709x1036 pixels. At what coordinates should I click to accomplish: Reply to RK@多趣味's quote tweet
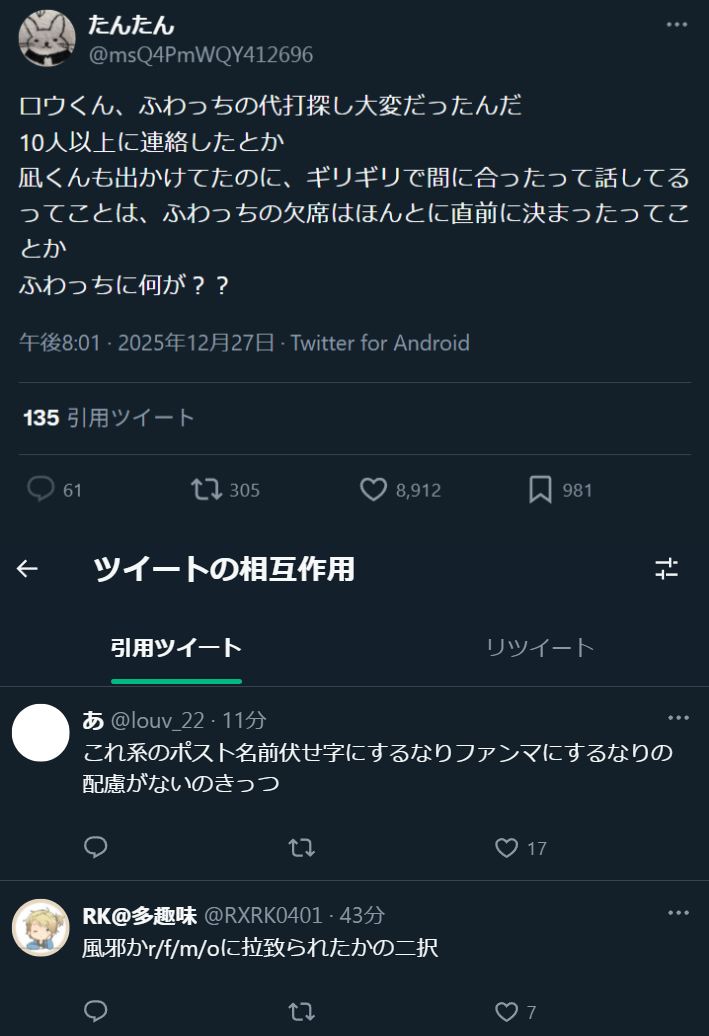point(95,1012)
